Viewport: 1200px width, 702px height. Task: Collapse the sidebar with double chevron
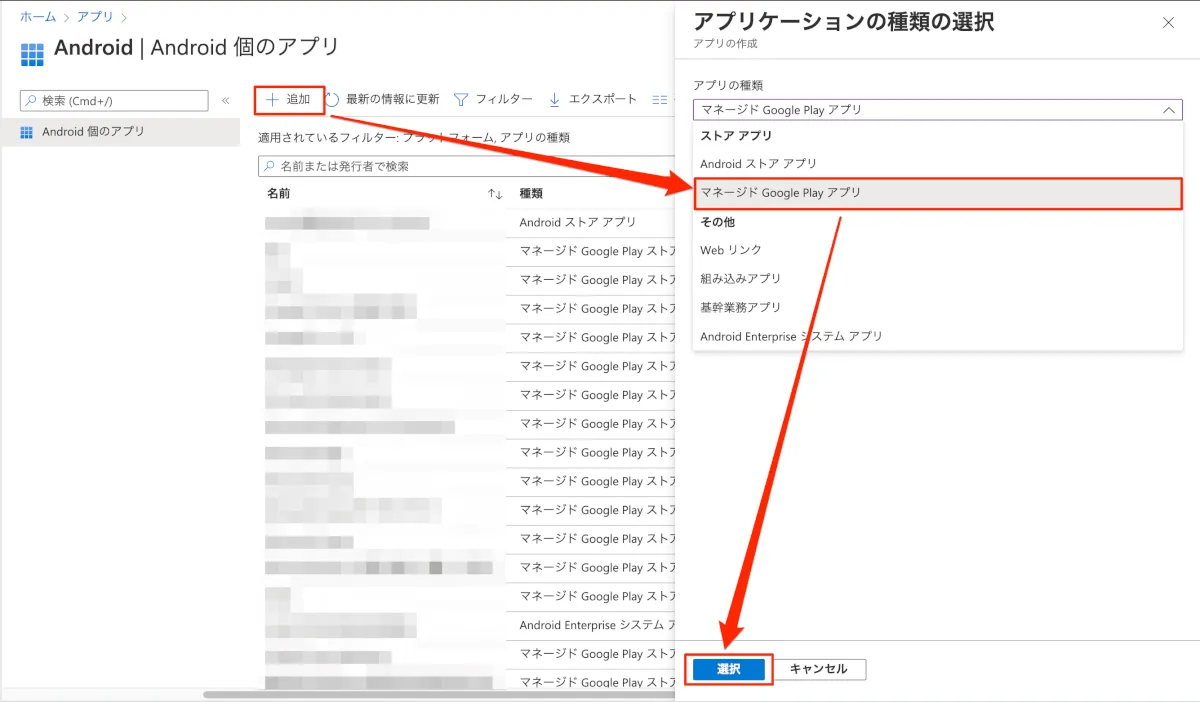pos(226,101)
